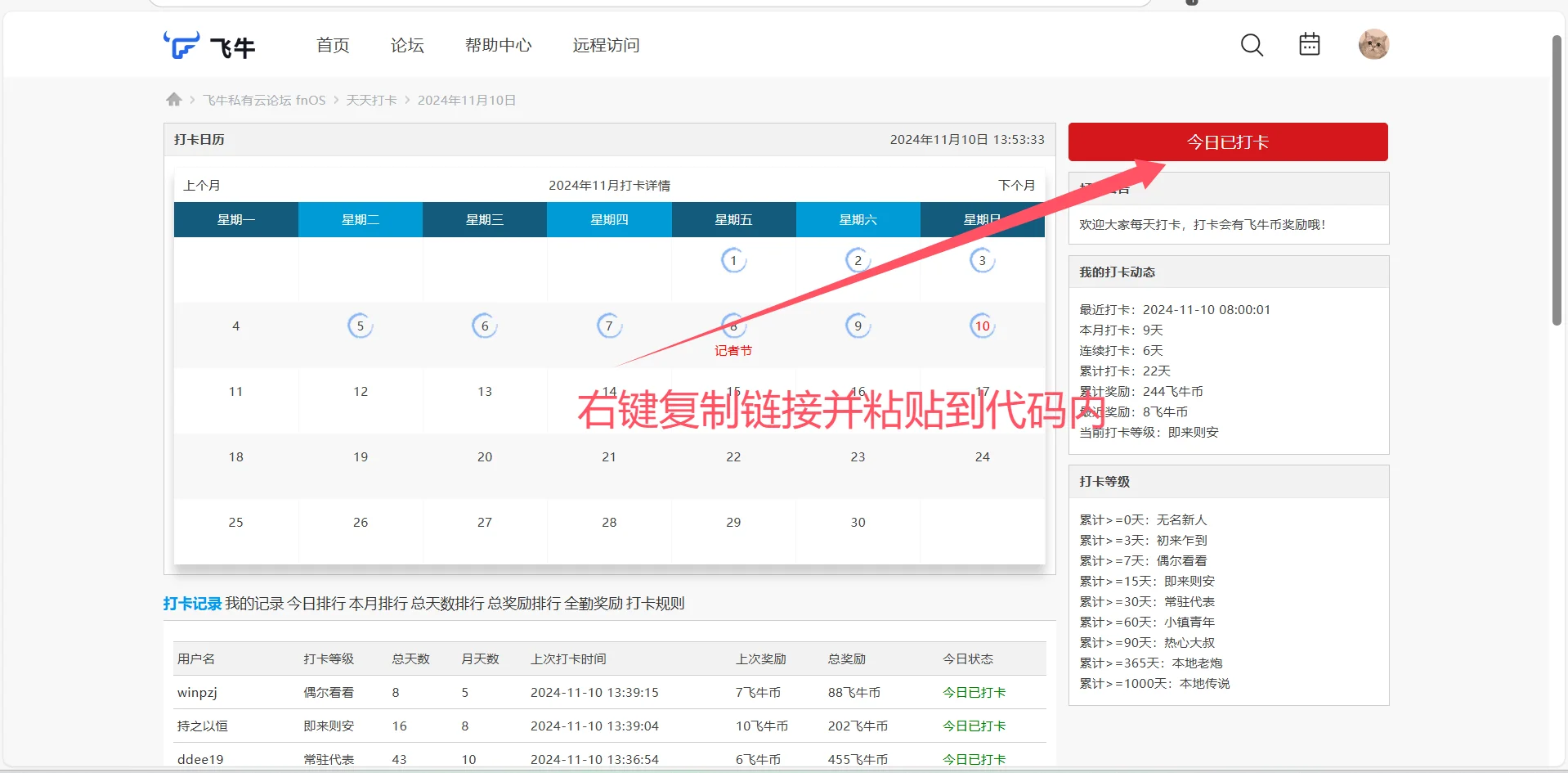Select circled day 6 in calendar
Image resolution: width=1568 pixels, height=773 pixels.
(x=485, y=326)
